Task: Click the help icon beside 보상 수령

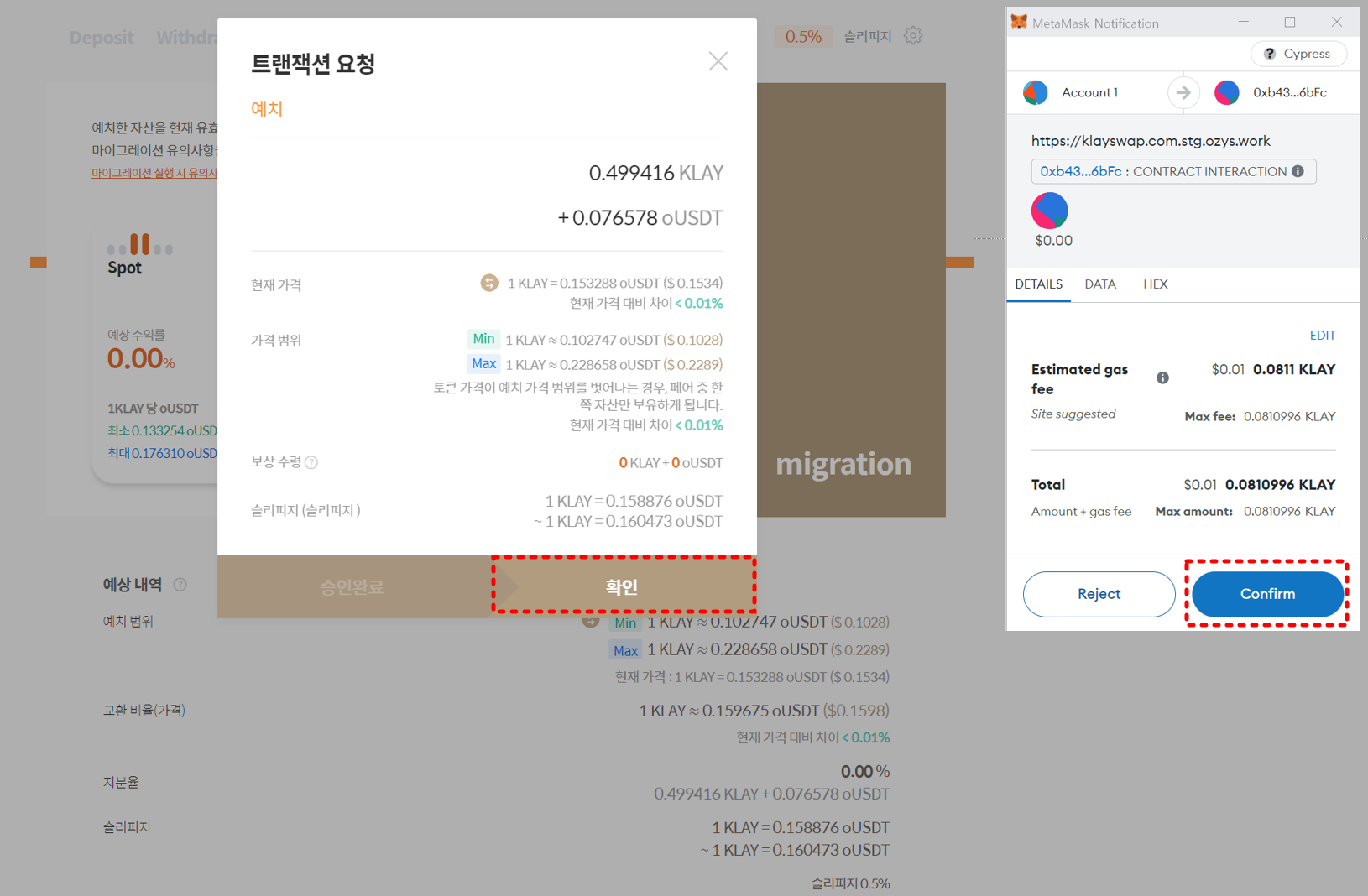Action: [x=311, y=463]
